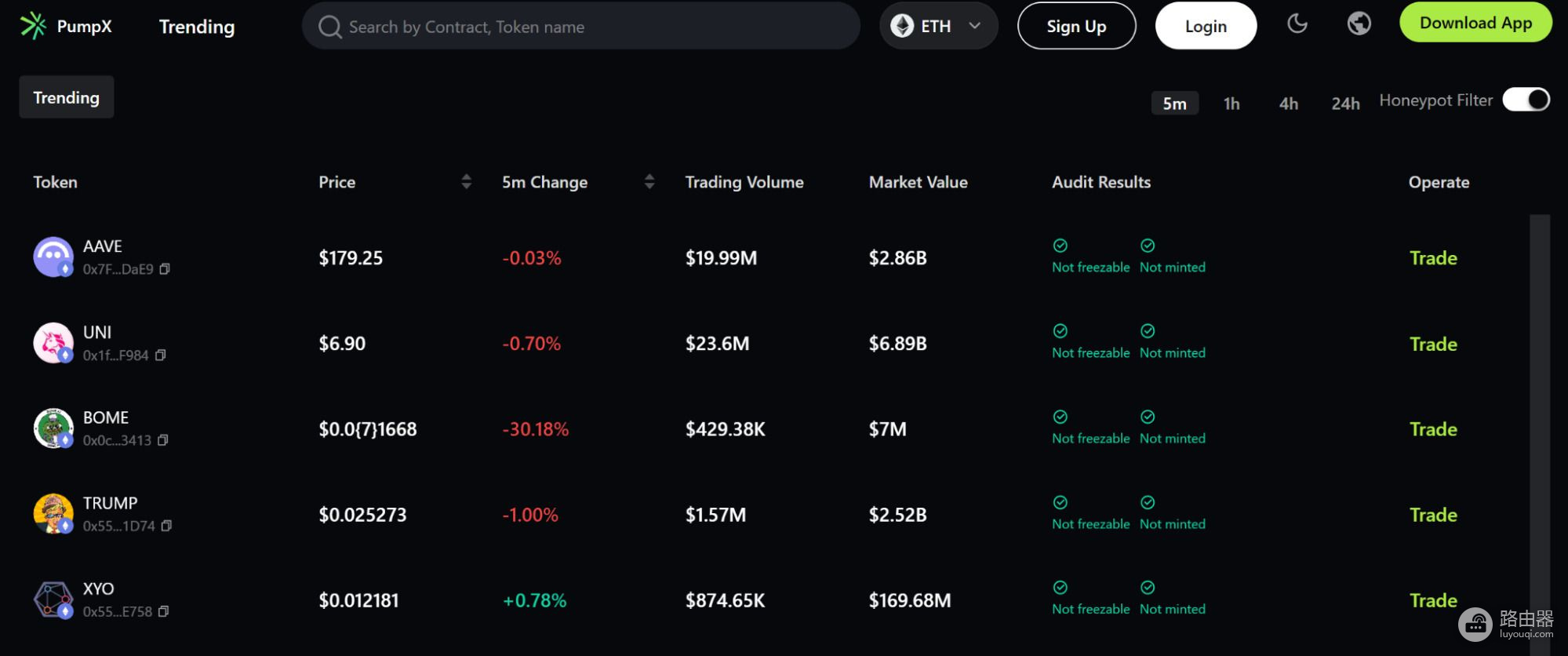Click the BOME token name
This screenshot has height=656, width=1568.
(x=106, y=417)
